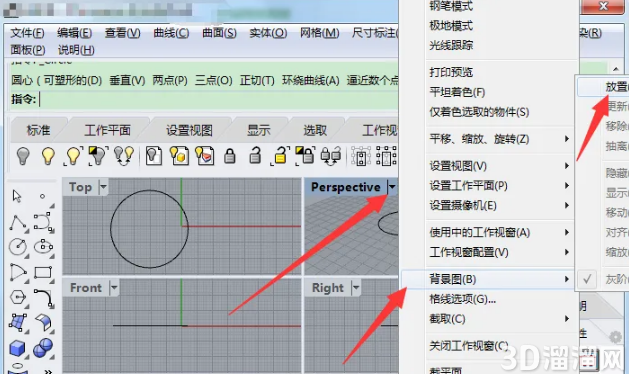The image size is (629, 374).
Task: Open the 实体(O) menu
Action: (268, 33)
